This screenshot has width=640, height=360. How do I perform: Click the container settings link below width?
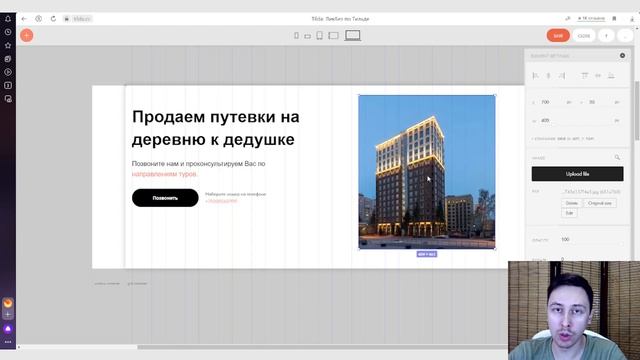563,139
